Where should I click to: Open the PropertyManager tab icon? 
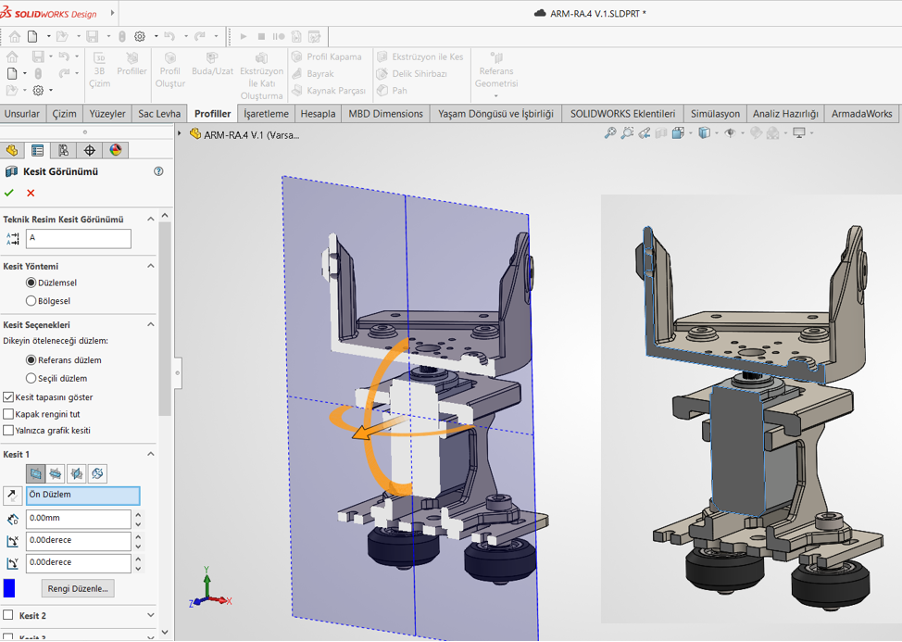37,150
